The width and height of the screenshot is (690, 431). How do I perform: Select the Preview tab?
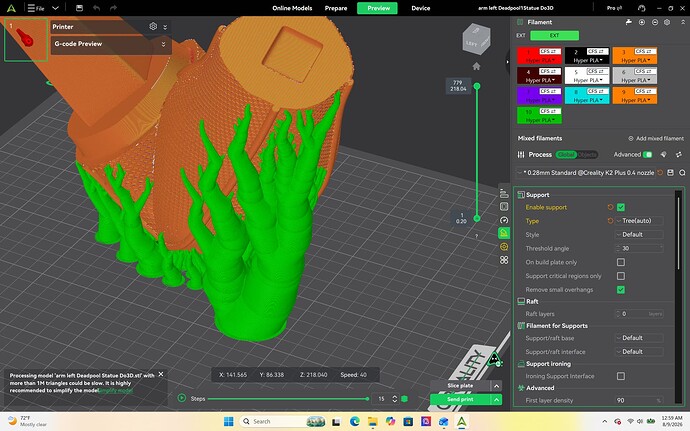(377, 8)
